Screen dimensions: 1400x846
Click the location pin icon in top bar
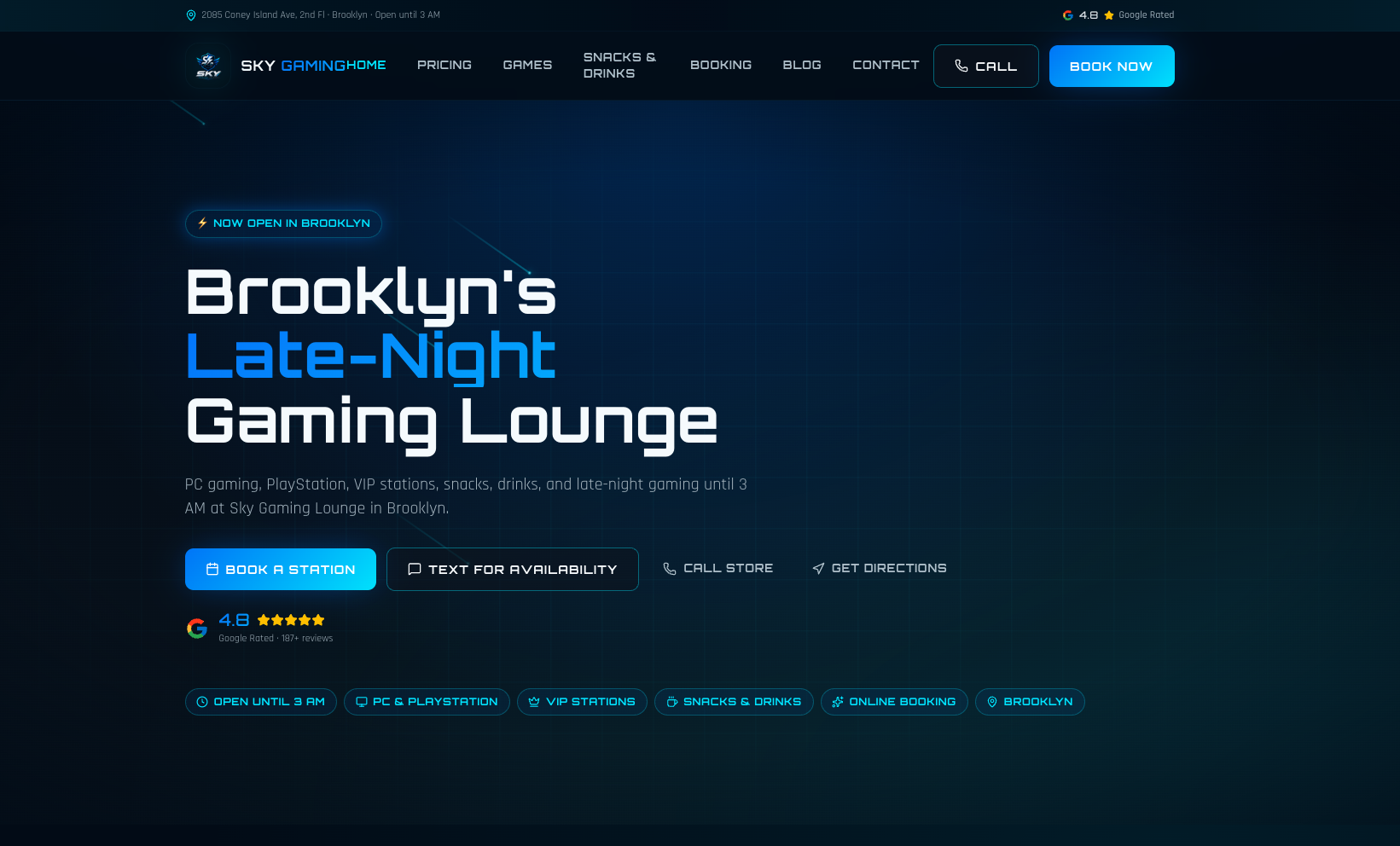(x=191, y=15)
